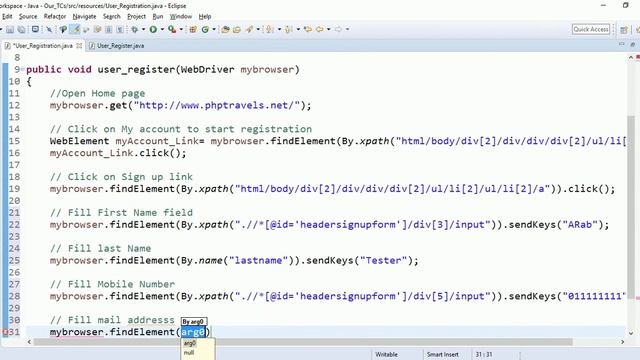Open the Run configurations dropdown arrow

click(x=162, y=29)
